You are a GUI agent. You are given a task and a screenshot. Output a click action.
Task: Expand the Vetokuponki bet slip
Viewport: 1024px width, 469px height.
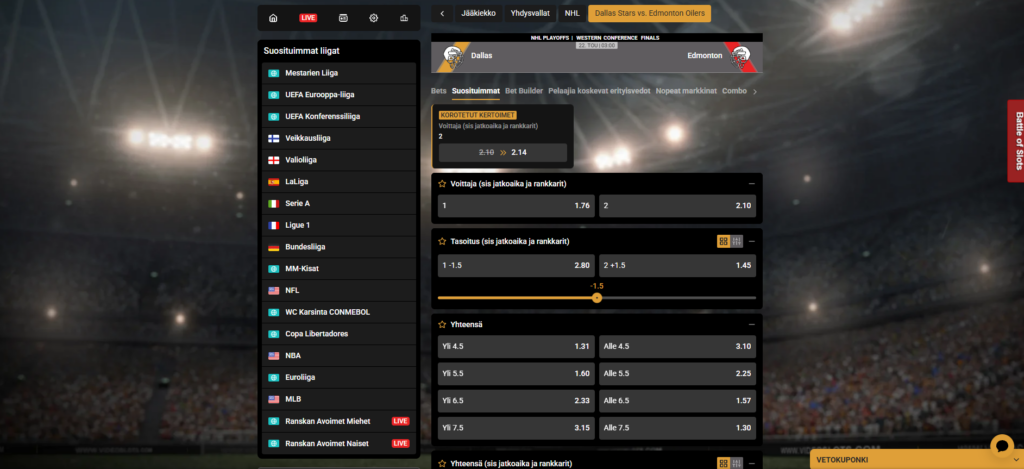coord(917,460)
